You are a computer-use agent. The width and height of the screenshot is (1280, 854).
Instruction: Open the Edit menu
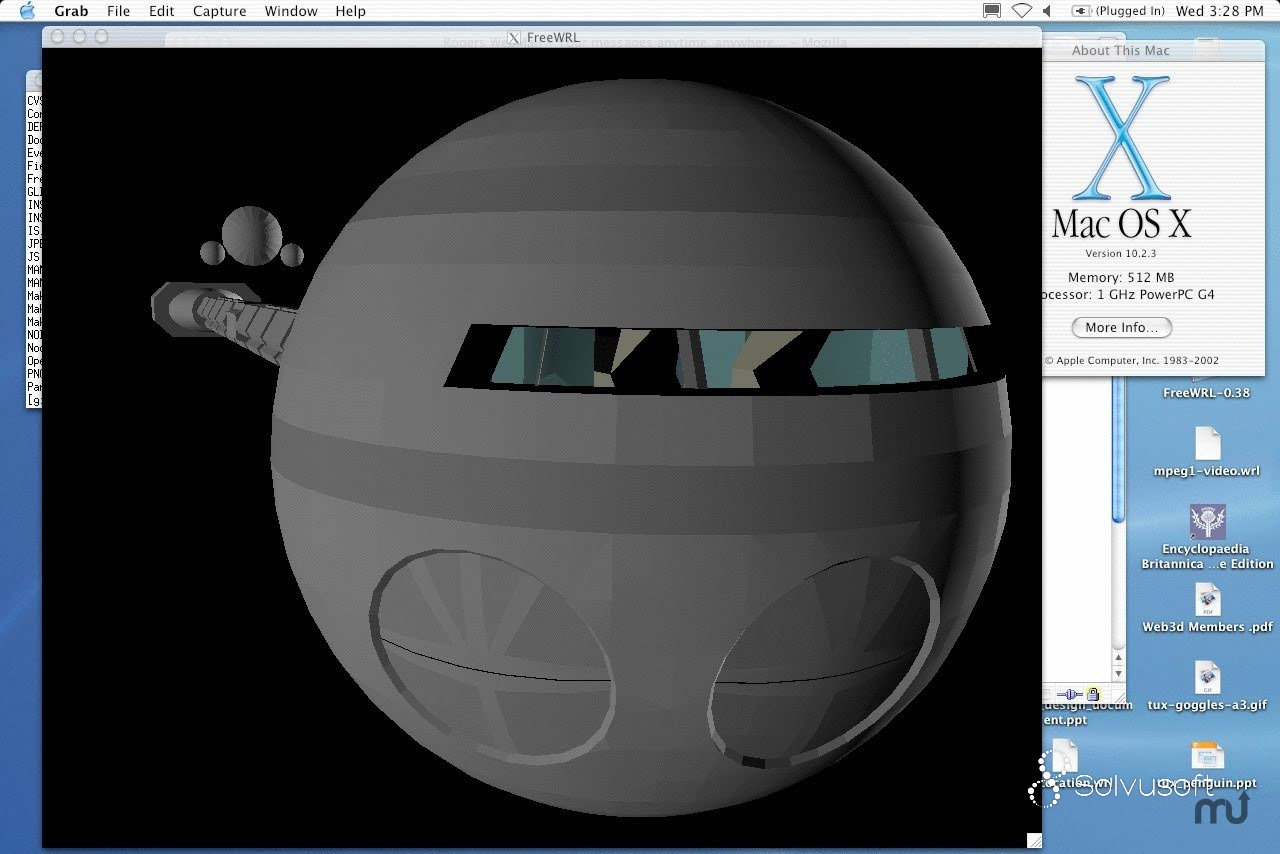point(161,11)
